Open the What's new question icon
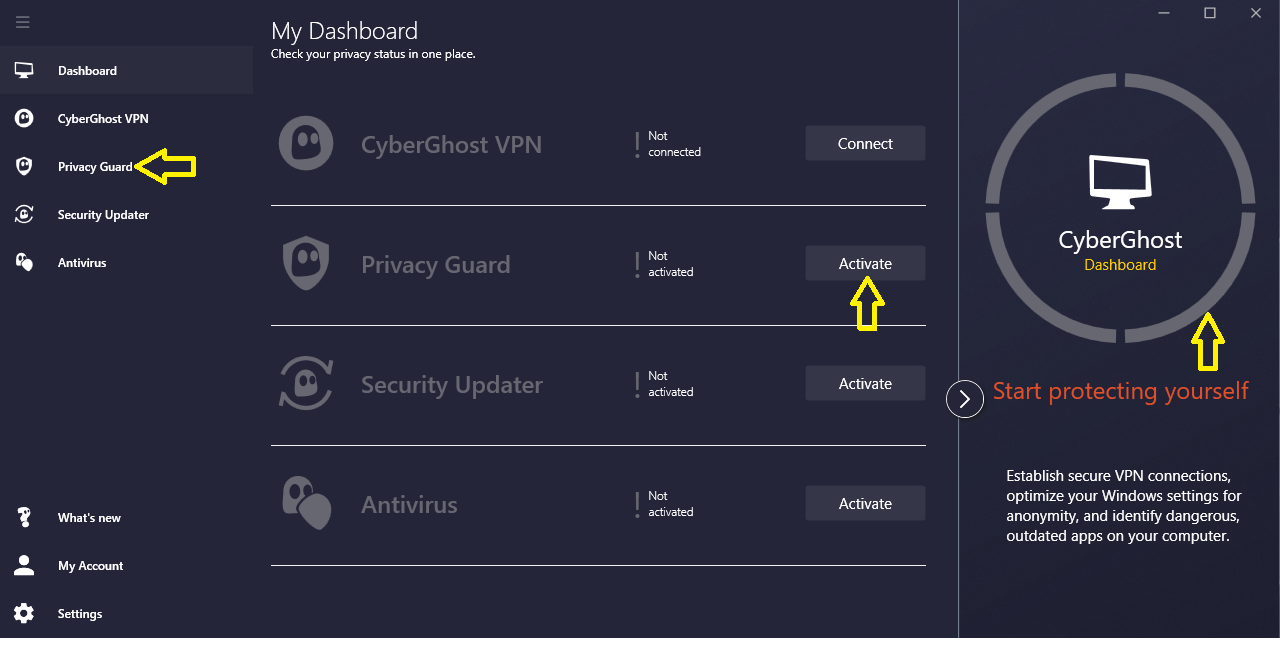The image size is (1280, 652). 24,518
